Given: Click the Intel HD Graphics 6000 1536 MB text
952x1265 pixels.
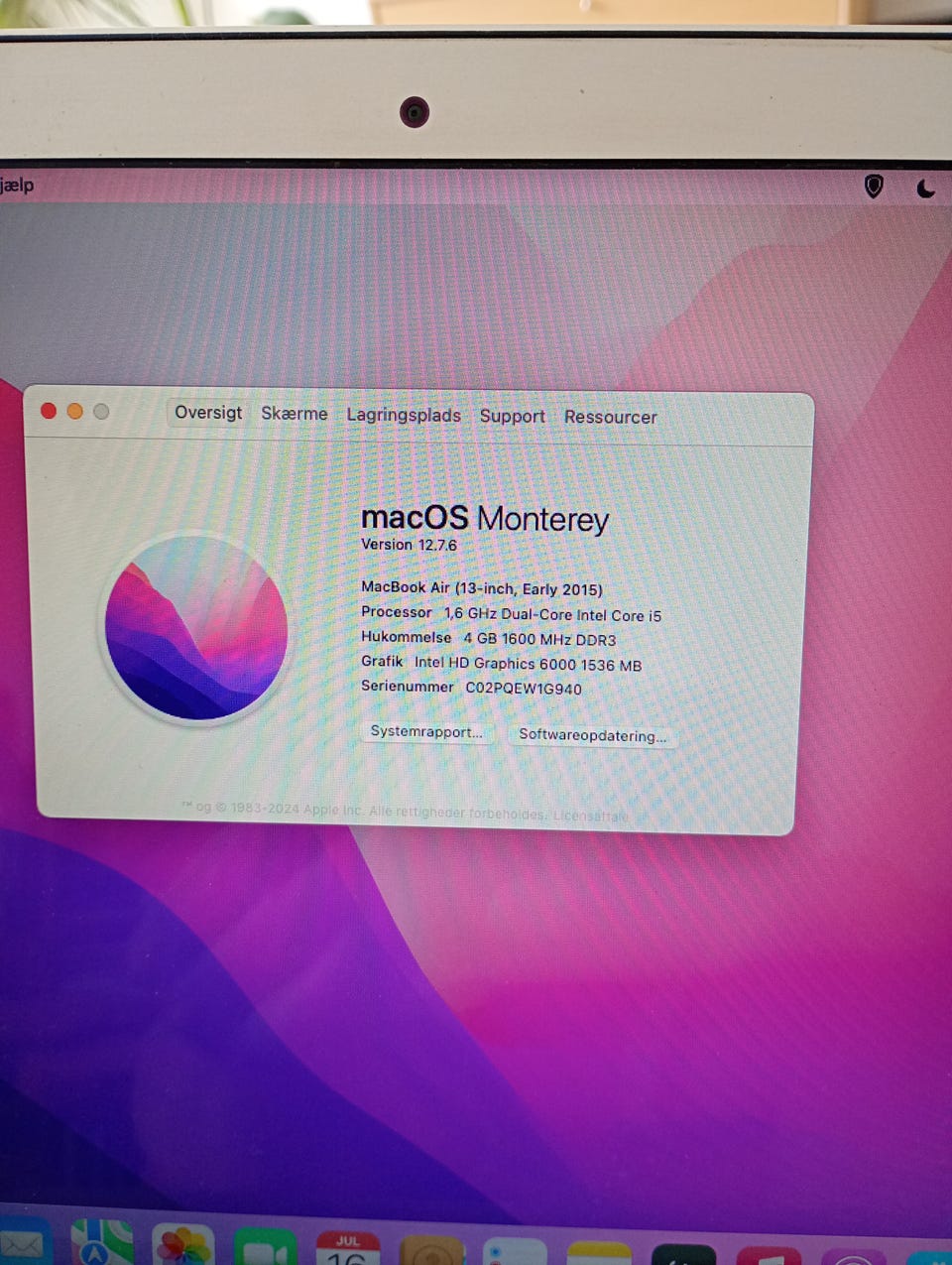Looking at the screenshot, I should coord(528,665).
